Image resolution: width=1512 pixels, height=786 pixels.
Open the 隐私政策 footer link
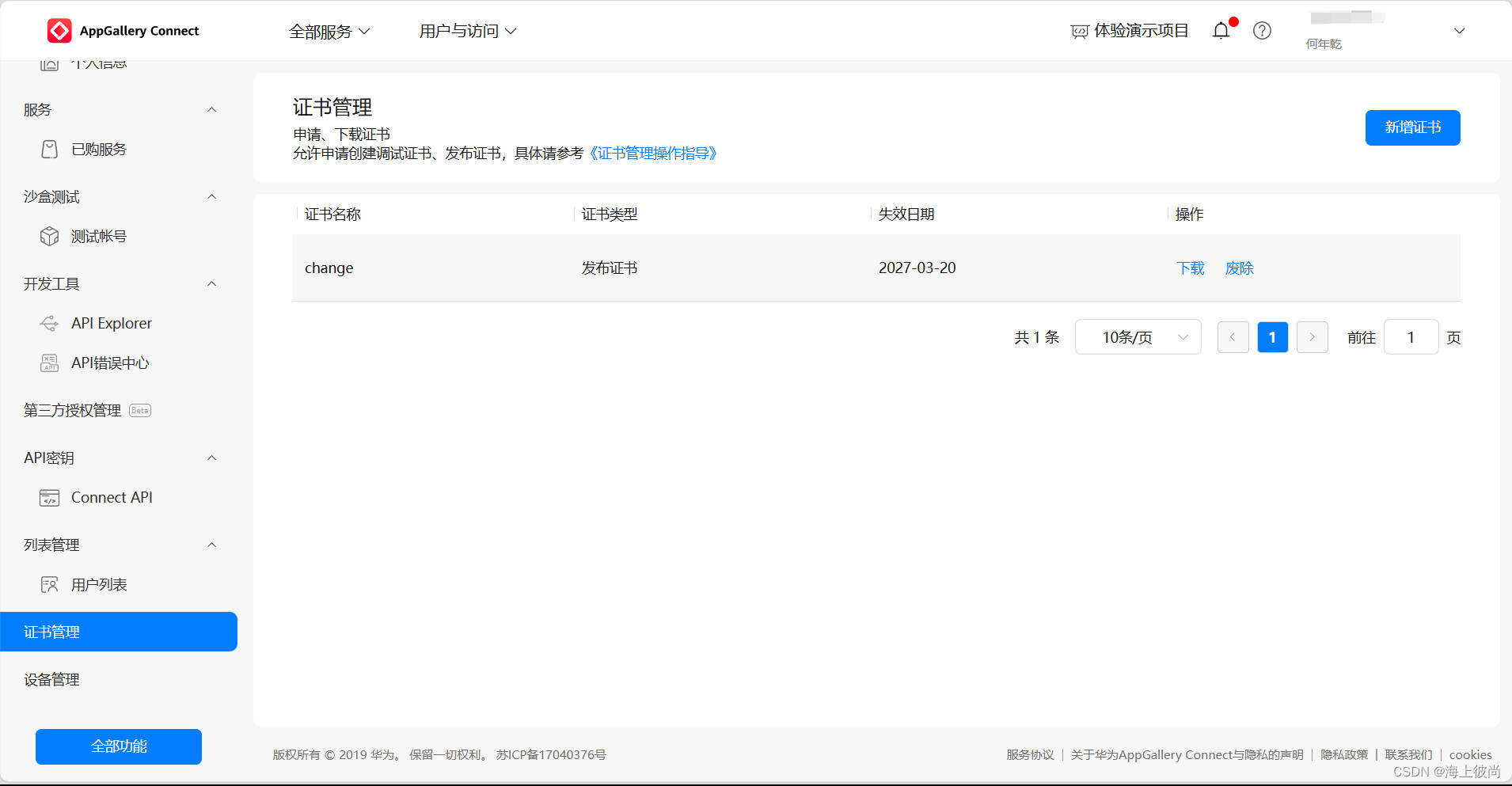(x=1343, y=755)
